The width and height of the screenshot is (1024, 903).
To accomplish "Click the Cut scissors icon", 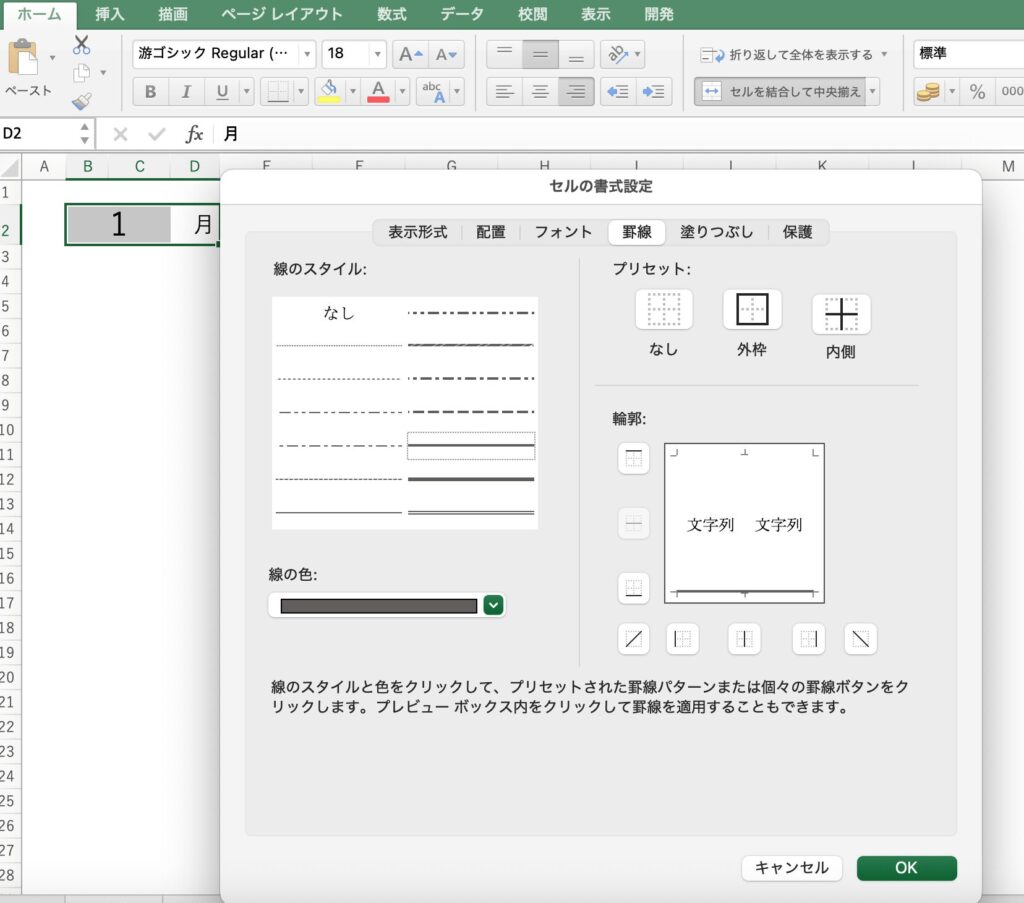I will [82, 45].
